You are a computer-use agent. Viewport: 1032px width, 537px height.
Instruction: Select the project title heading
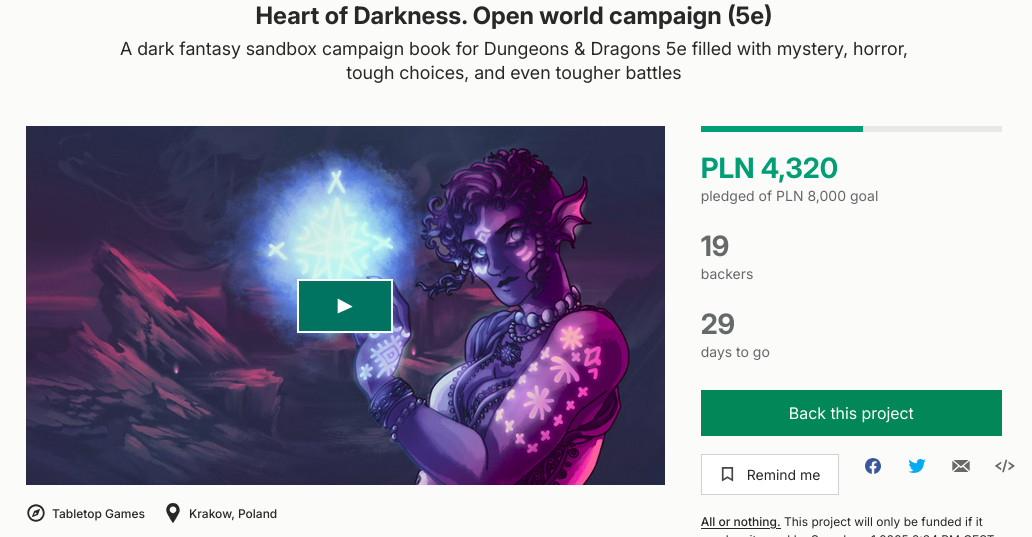click(x=513, y=16)
